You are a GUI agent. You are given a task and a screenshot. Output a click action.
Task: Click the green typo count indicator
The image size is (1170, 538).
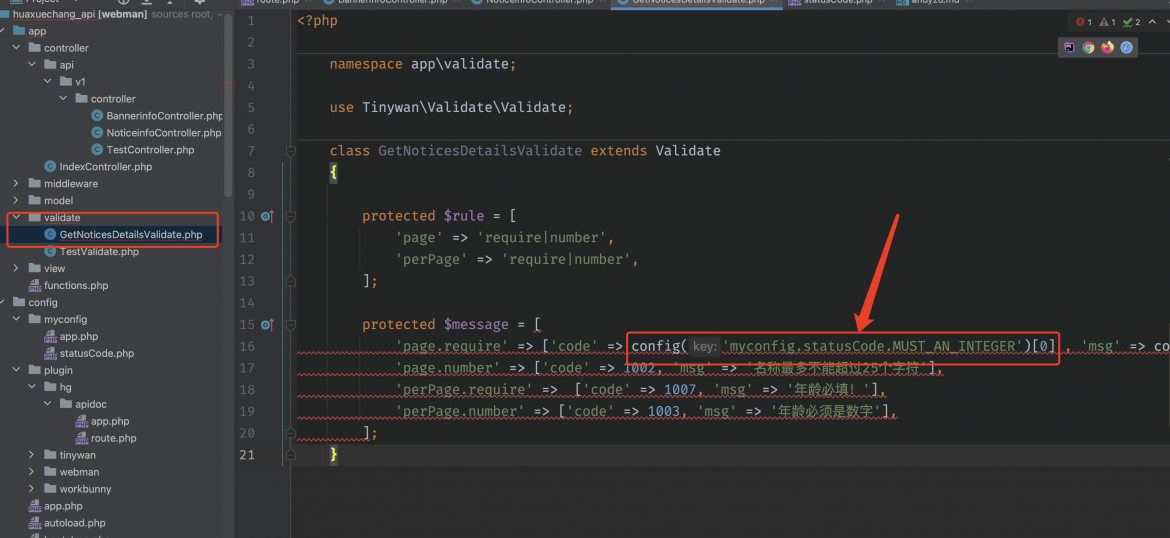pyautogui.click(x=1132, y=22)
